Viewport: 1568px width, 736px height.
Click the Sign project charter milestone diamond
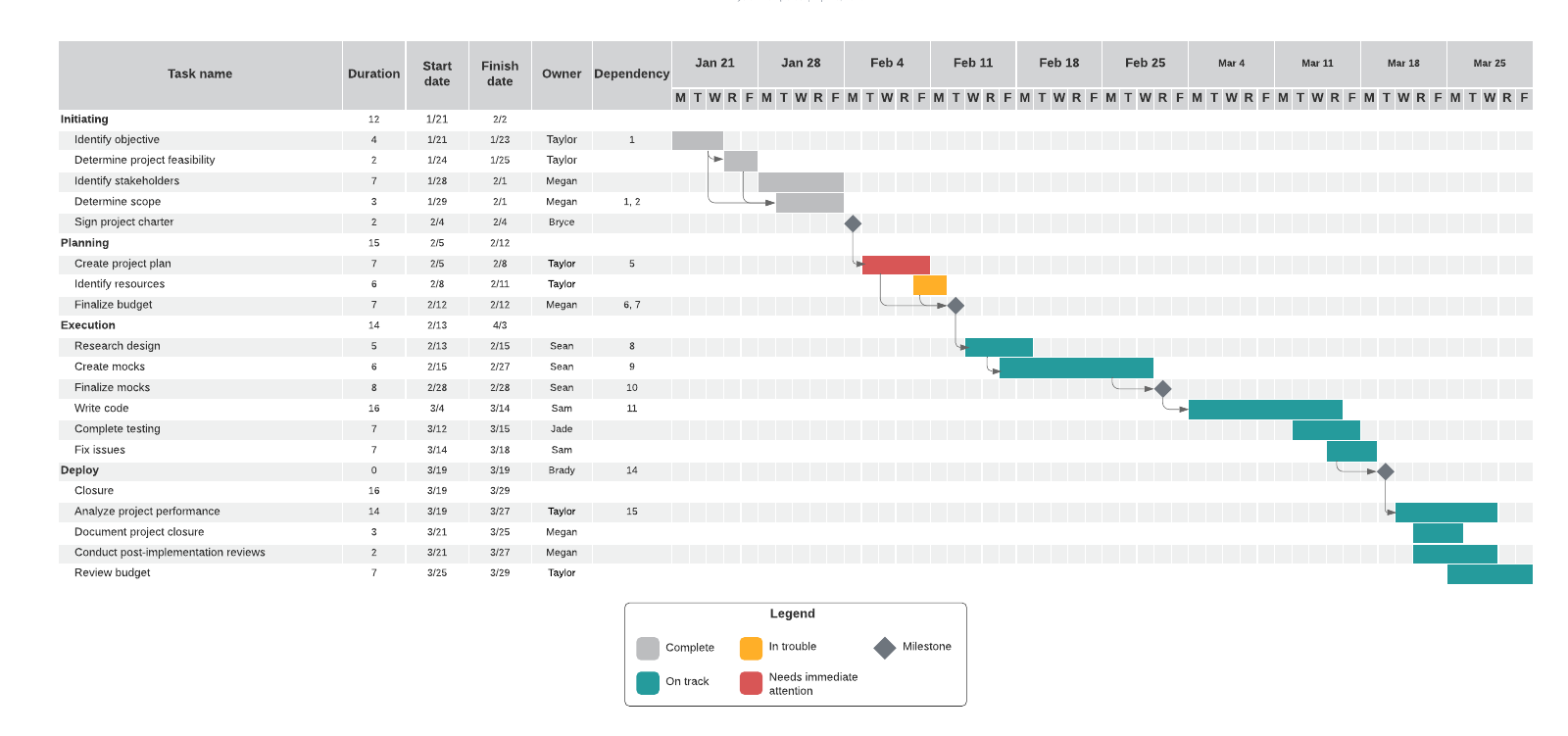pyautogui.click(x=853, y=223)
